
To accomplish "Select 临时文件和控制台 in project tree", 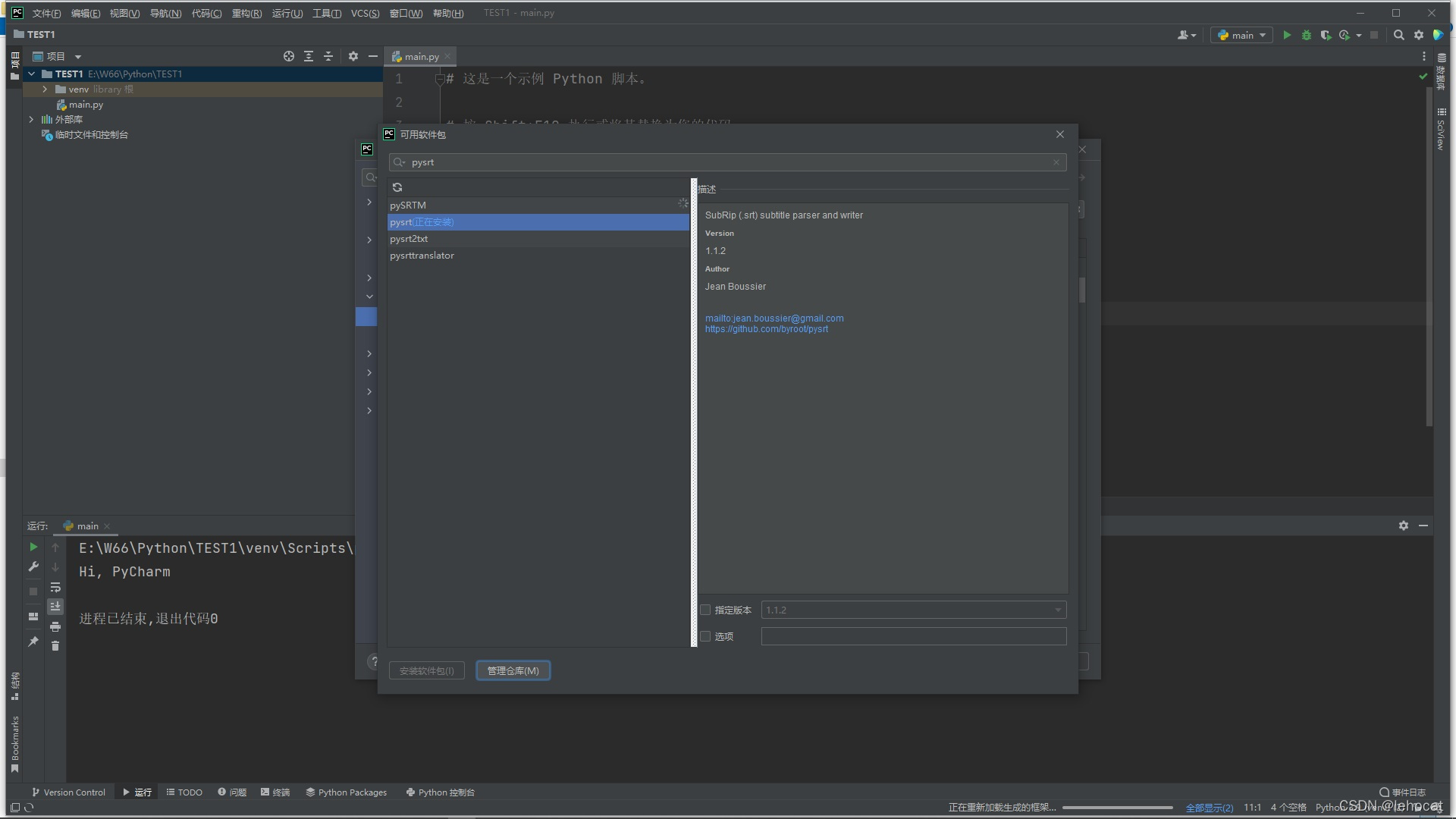I will pyautogui.click(x=91, y=135).
